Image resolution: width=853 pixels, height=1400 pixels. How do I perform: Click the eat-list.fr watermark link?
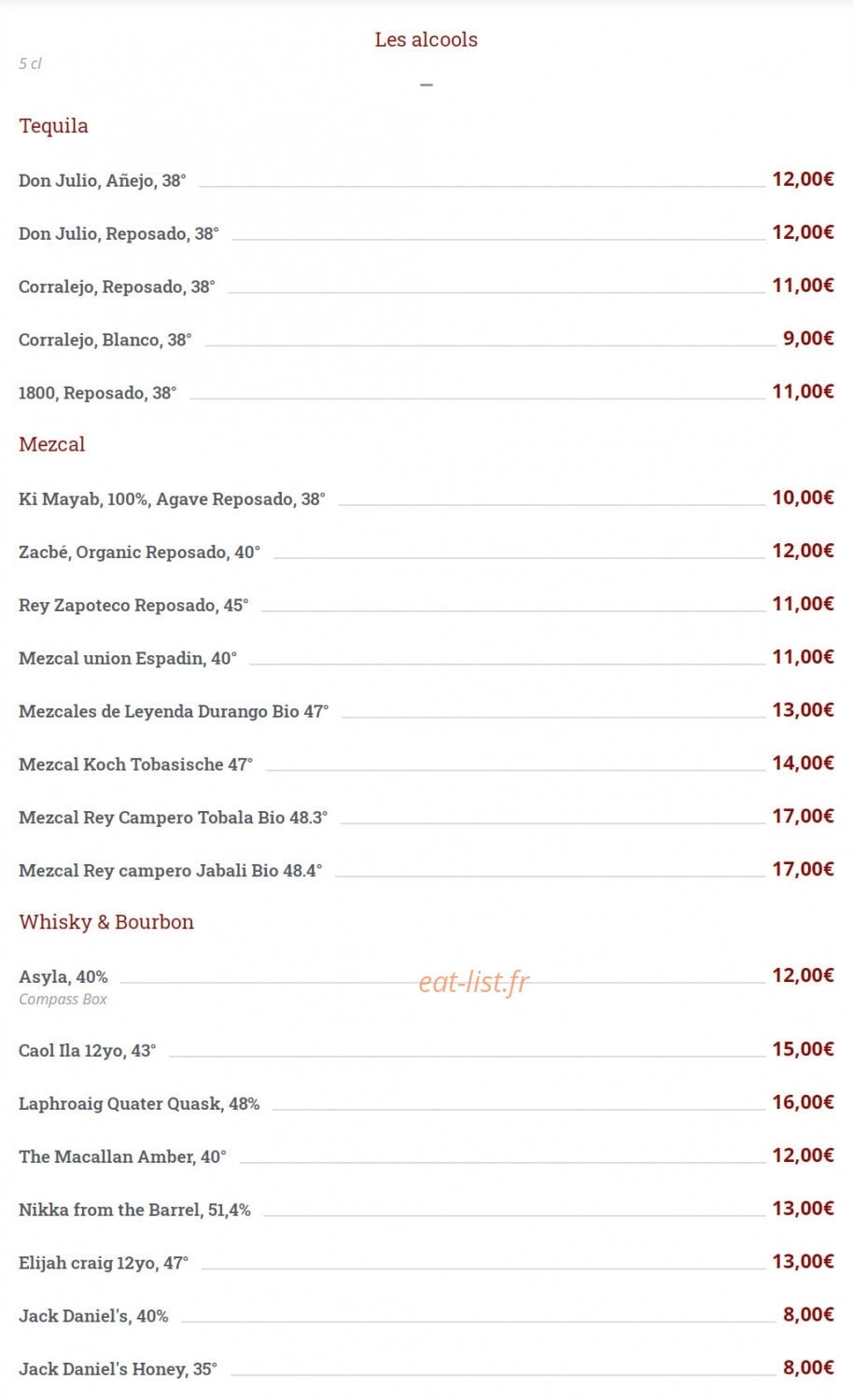pos(473,982)
